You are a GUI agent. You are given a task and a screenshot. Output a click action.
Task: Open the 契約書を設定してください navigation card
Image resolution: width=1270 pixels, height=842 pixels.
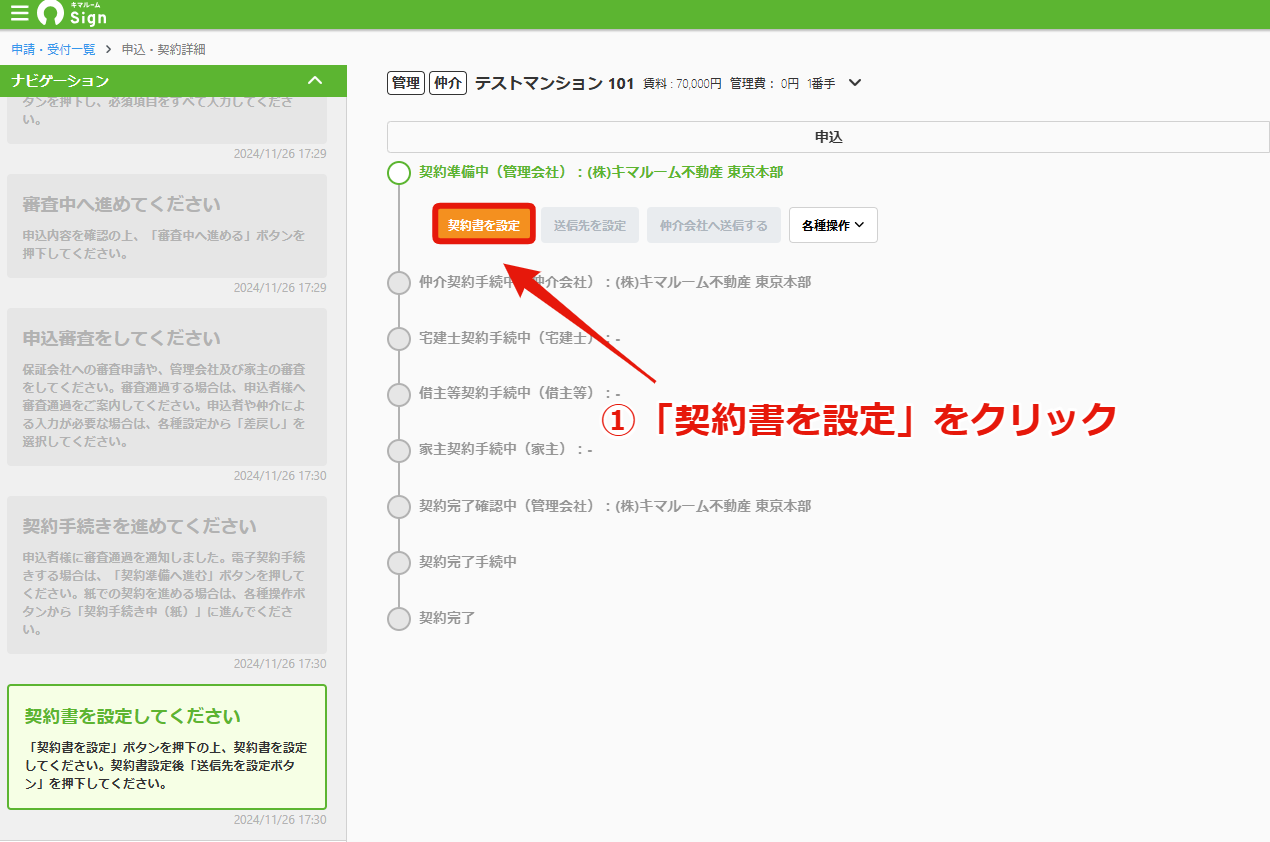(167, 747)
